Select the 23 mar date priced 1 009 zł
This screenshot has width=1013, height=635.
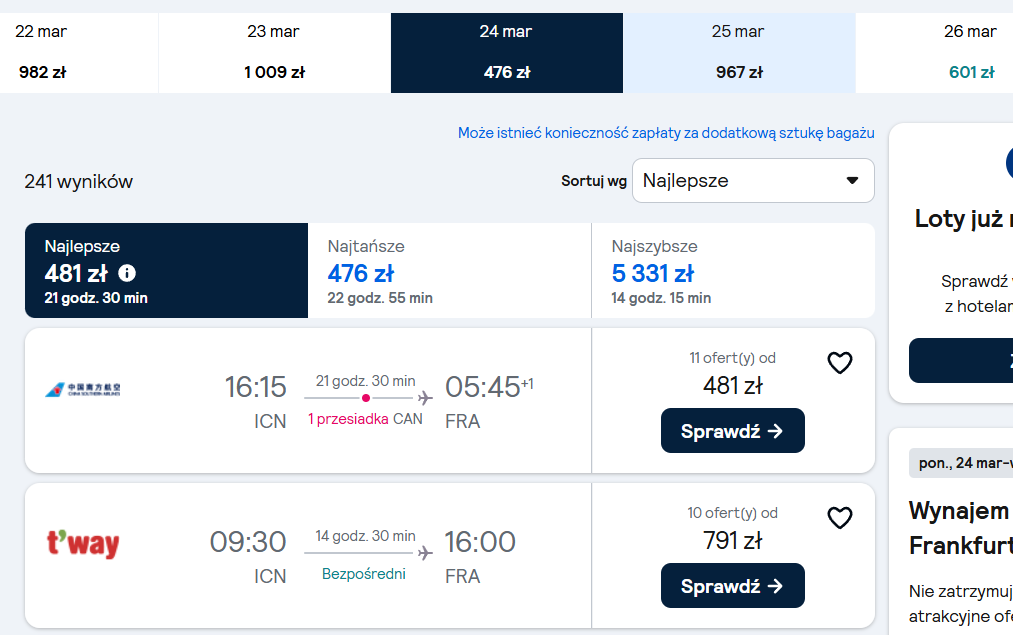pos(275,53)
